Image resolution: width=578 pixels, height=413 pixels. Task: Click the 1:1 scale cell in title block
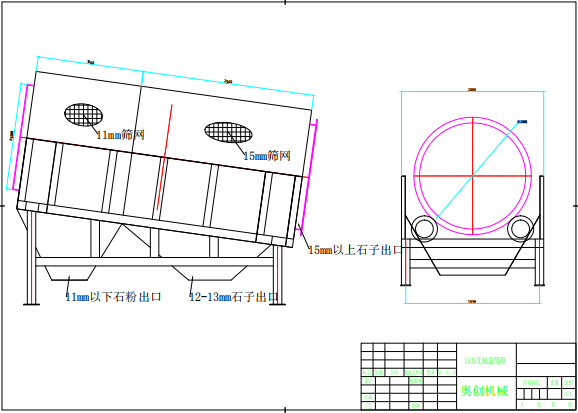pyautogui.click(x=569, y=394)
